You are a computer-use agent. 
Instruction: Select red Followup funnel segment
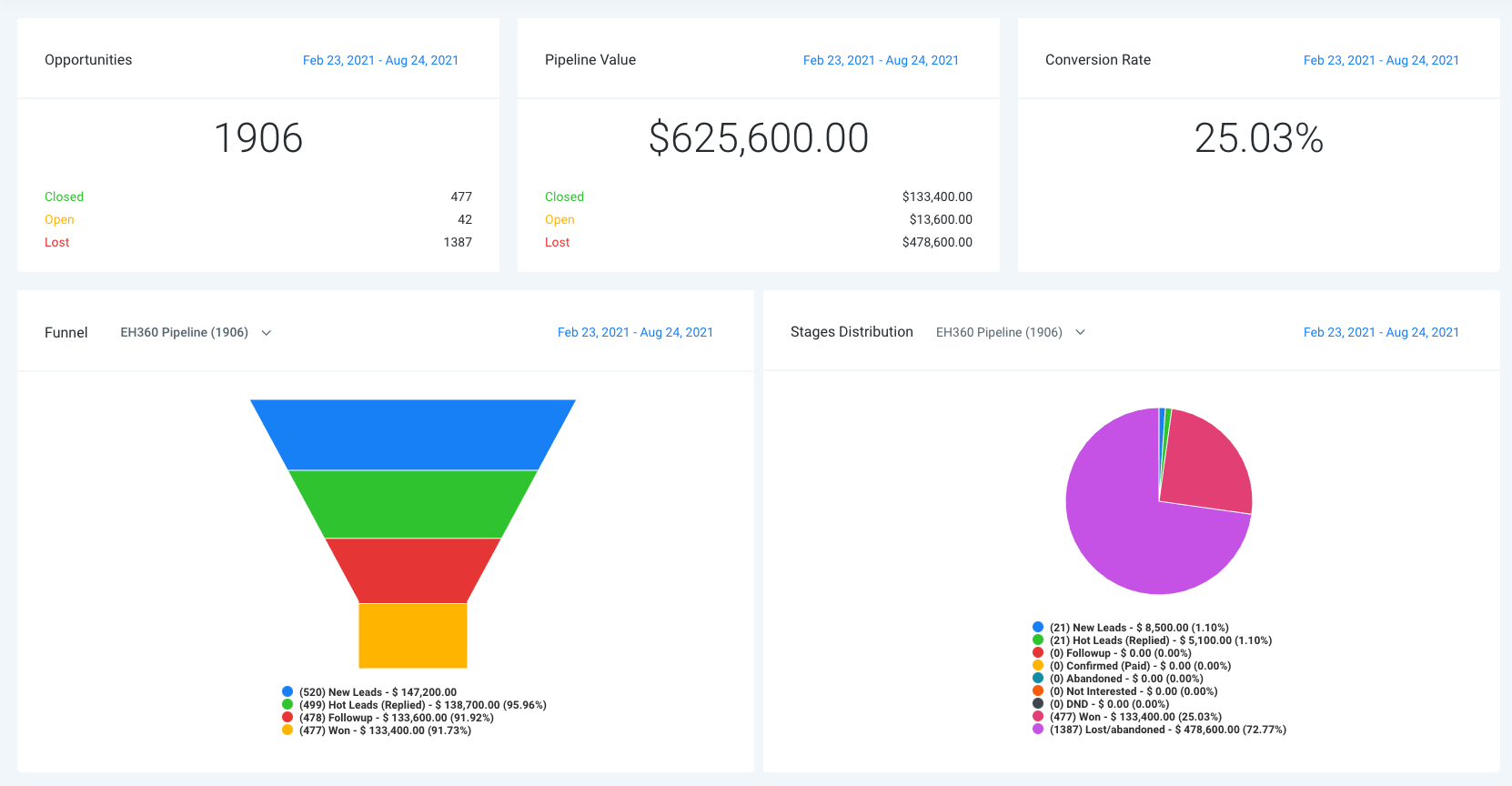coord(413,569)
